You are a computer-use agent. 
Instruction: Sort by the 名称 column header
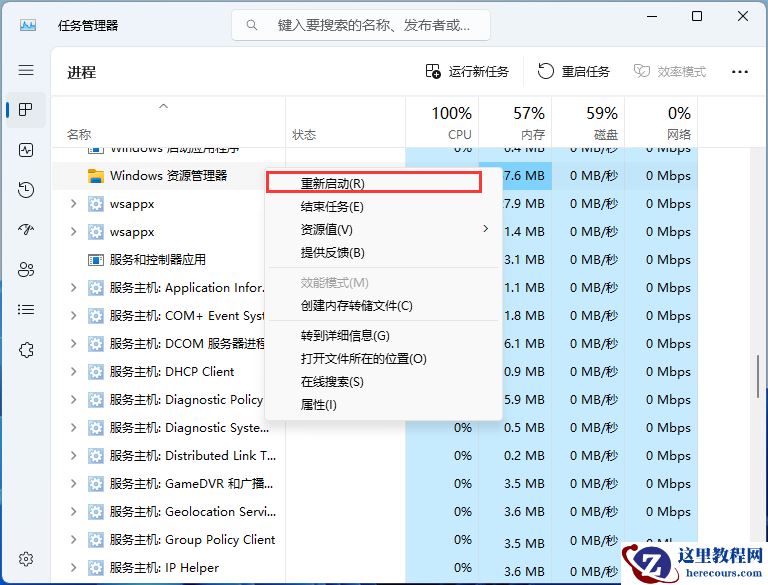168,122
